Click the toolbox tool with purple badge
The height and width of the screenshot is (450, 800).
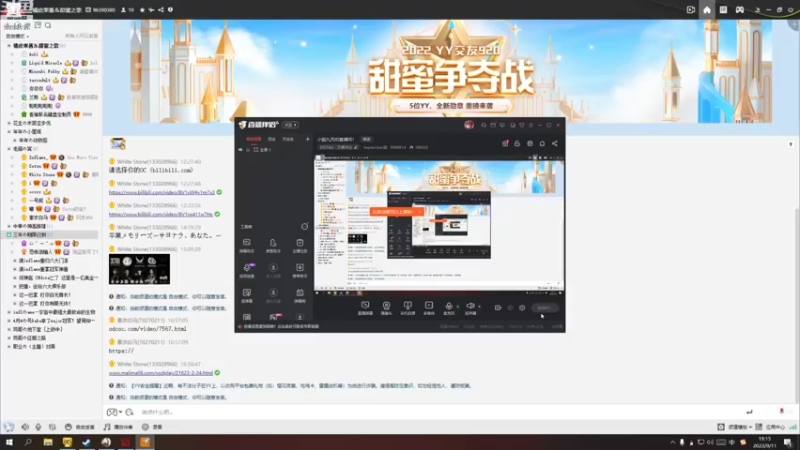point(247,269)
